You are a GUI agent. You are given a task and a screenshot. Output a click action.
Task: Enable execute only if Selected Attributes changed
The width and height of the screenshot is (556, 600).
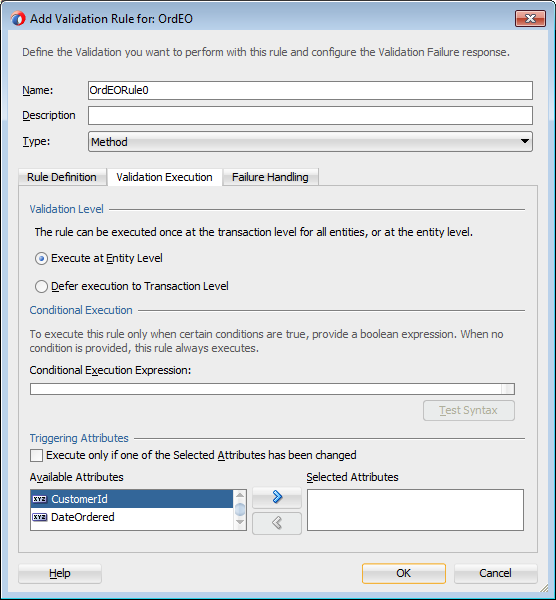(x=37, y=455)
